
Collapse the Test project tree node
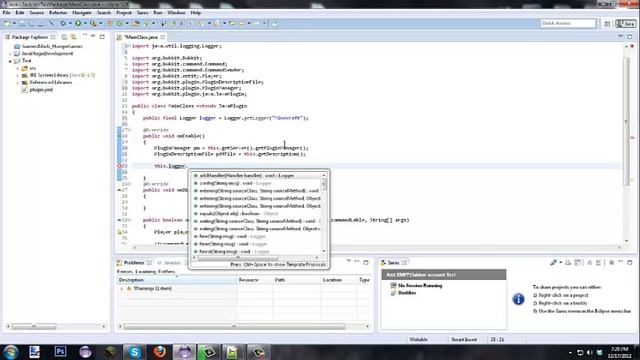[x=10, y=61]
